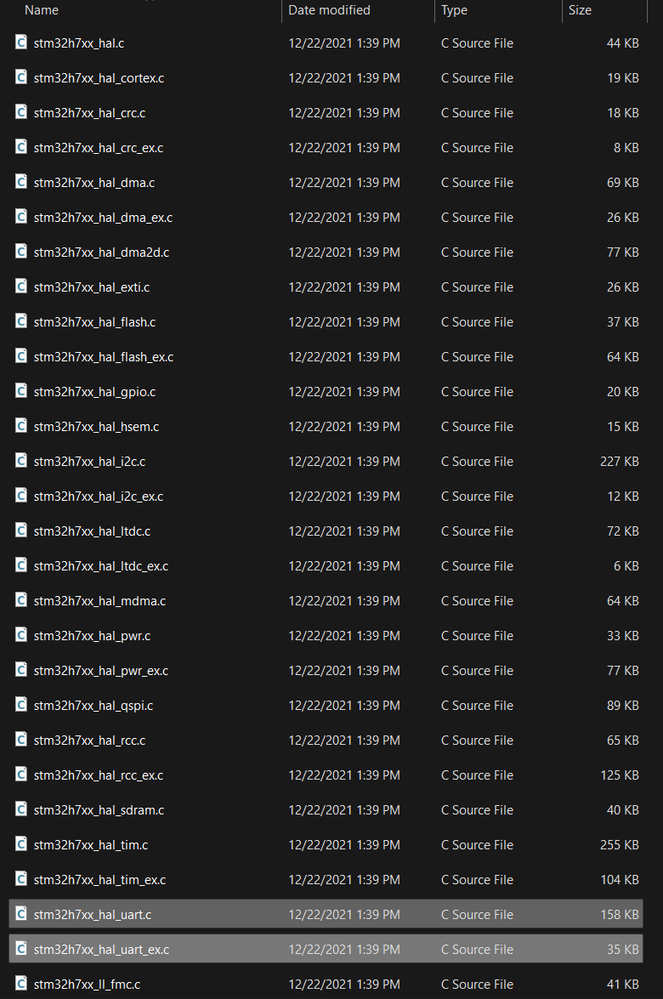Click the C file icon beside stm32h7xx_hal_crc.c
This screenshot has width=663, height=999.
point(21,112)
